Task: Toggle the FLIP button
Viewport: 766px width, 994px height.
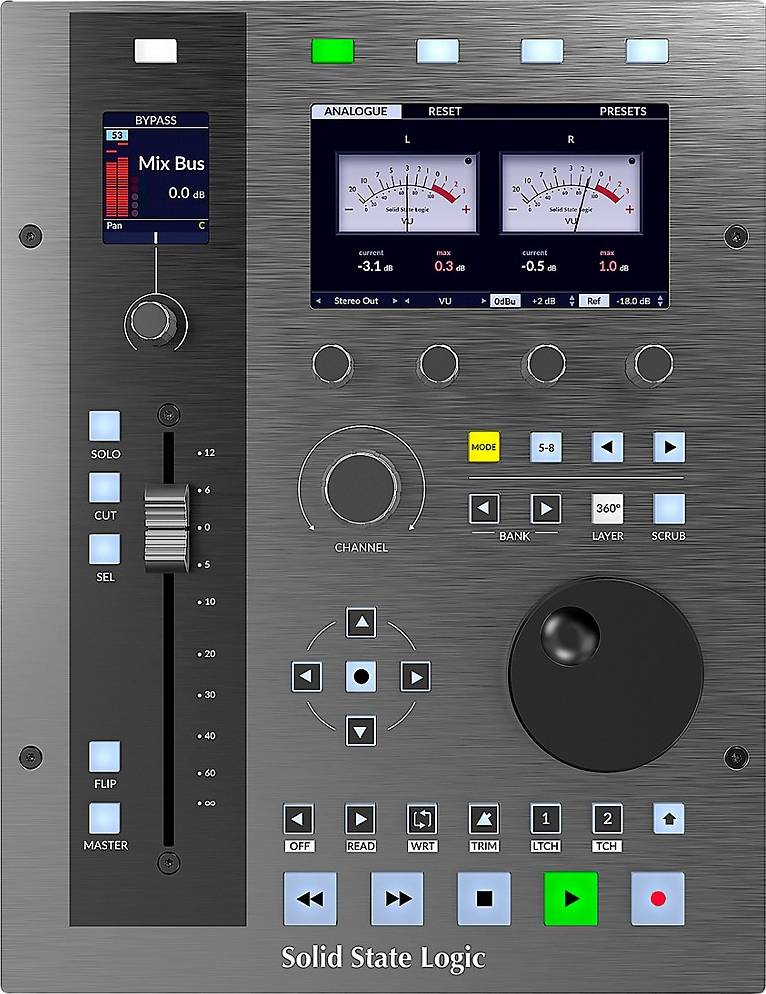Action: (105, 756)
